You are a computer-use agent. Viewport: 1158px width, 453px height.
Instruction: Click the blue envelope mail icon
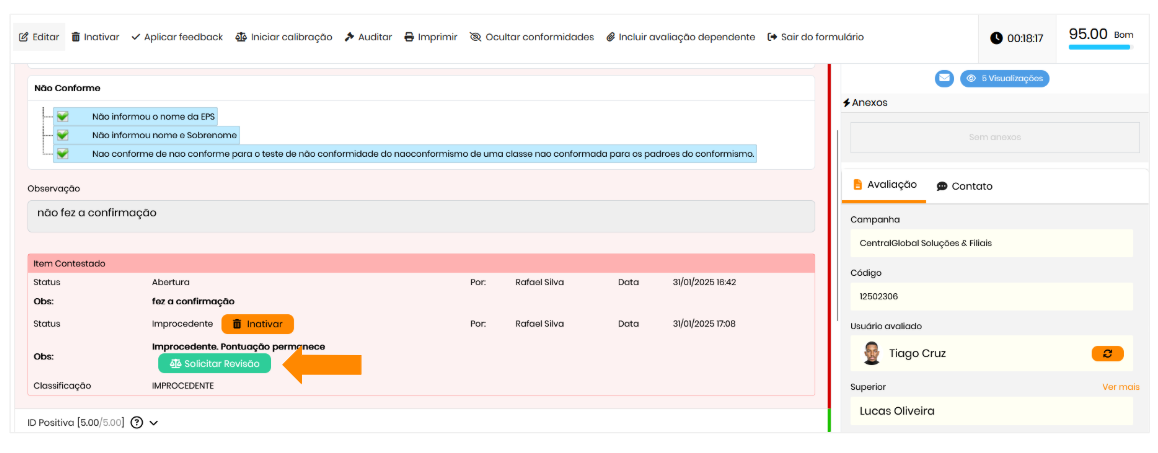[x=944, y=78]
